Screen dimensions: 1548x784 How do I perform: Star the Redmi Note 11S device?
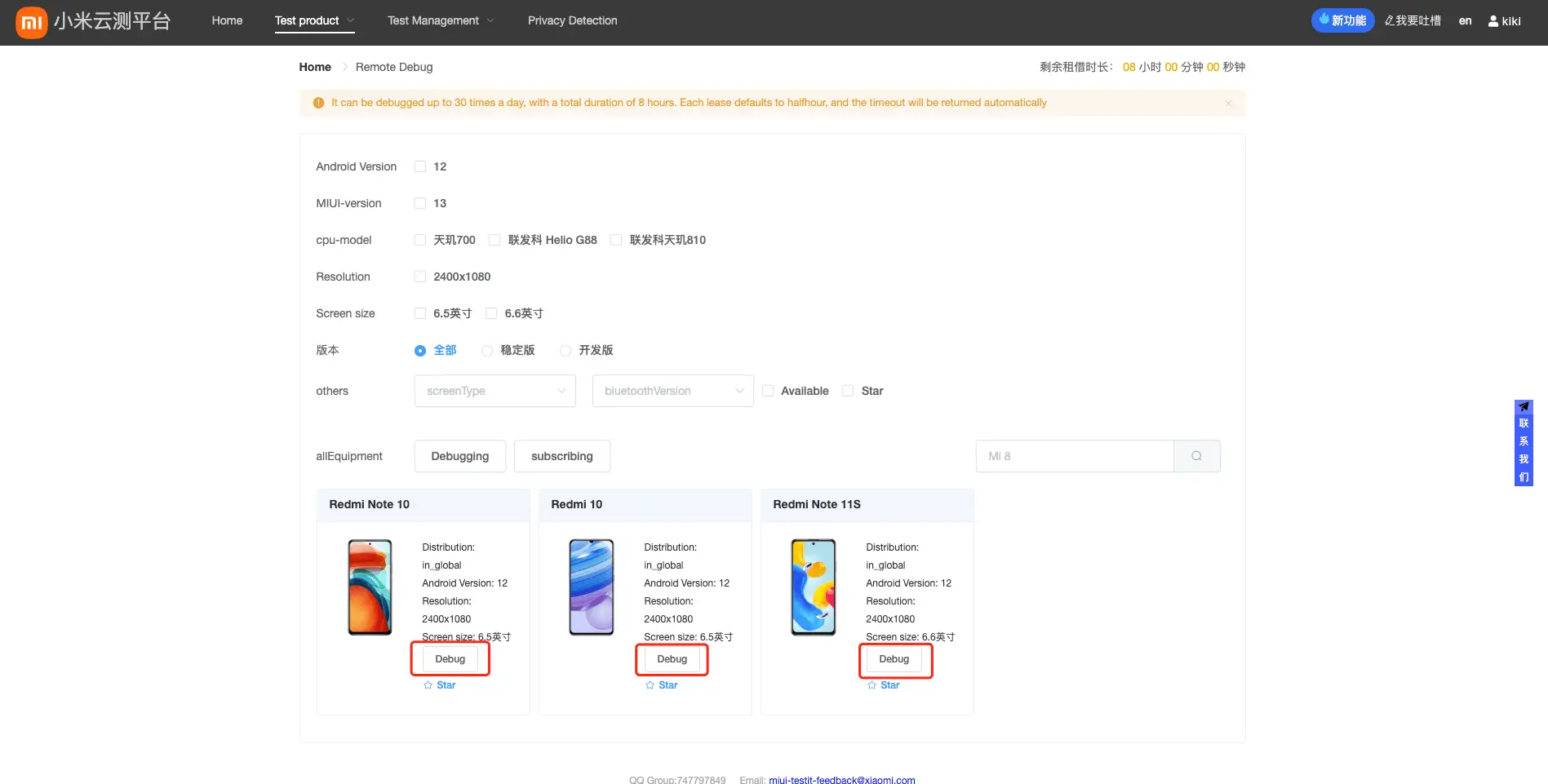[x=884, y=685]
